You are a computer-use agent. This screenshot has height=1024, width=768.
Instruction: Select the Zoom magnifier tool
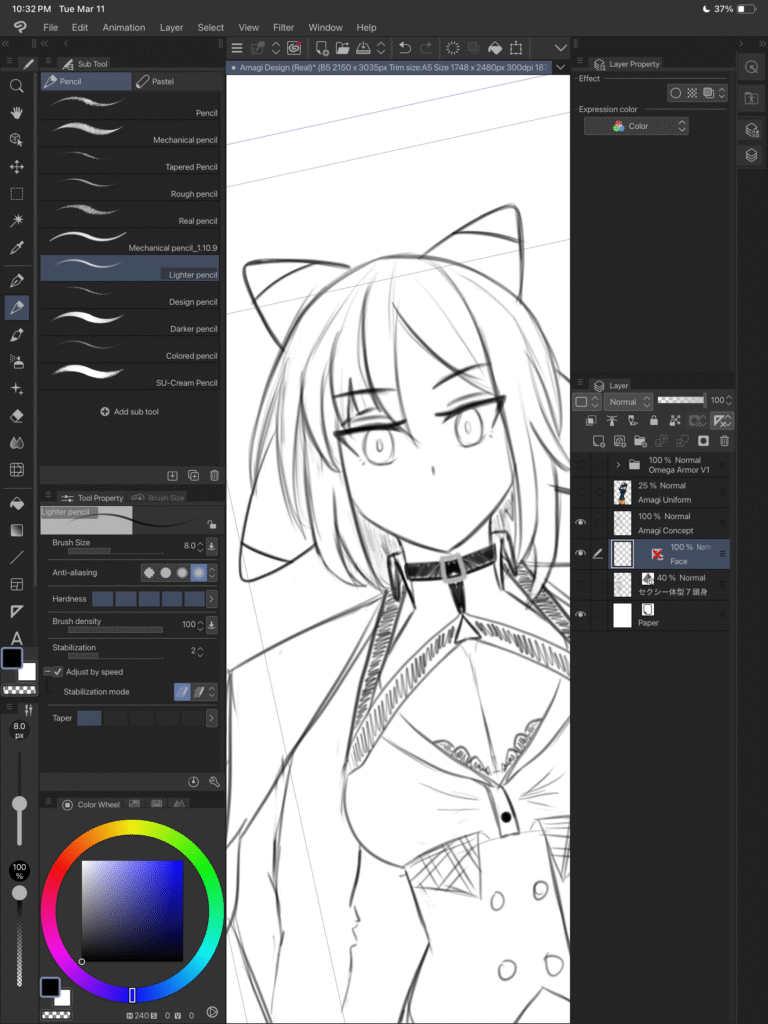point(17,86)
